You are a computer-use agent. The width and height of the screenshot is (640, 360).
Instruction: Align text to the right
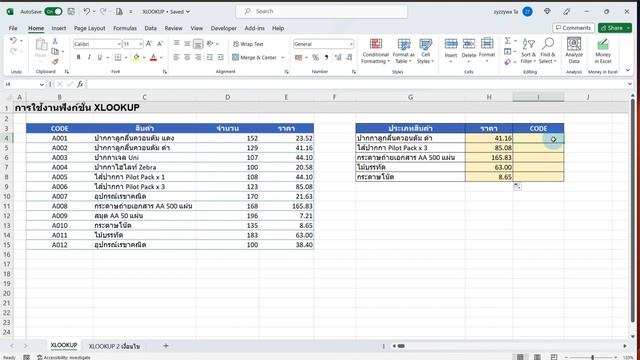click(x=198, y=58)
